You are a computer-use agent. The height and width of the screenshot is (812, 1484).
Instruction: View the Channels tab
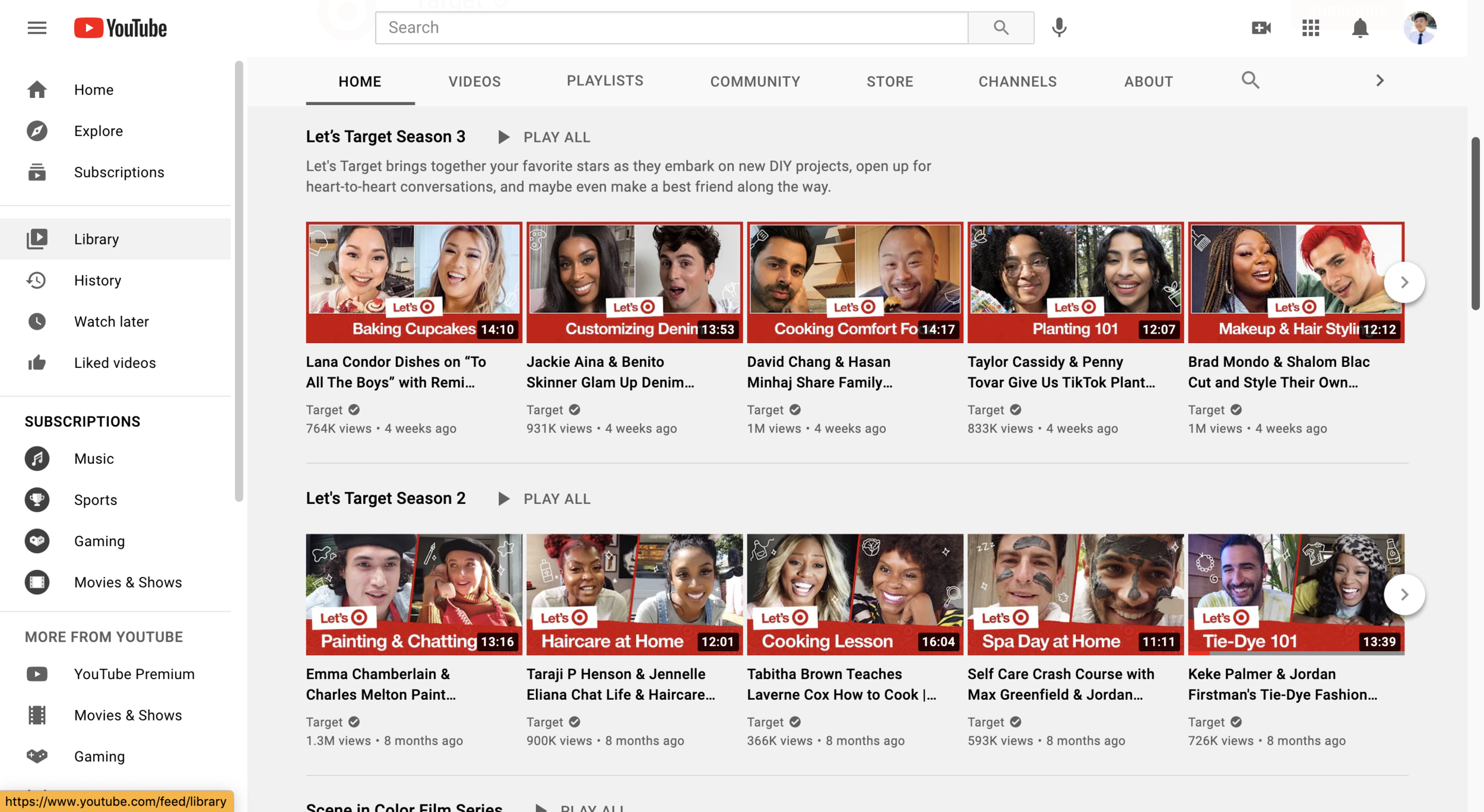1017,81
